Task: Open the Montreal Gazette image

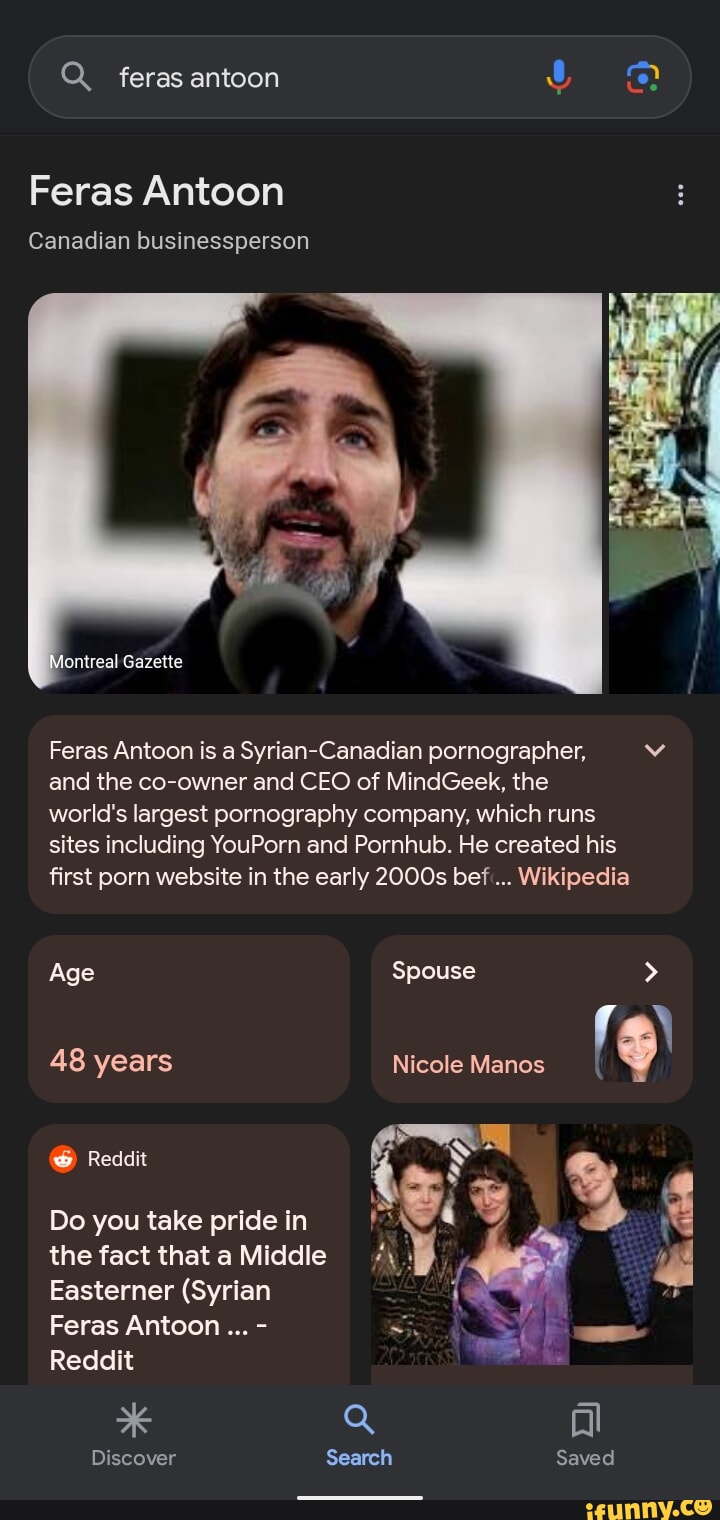Action: point(317,490)
